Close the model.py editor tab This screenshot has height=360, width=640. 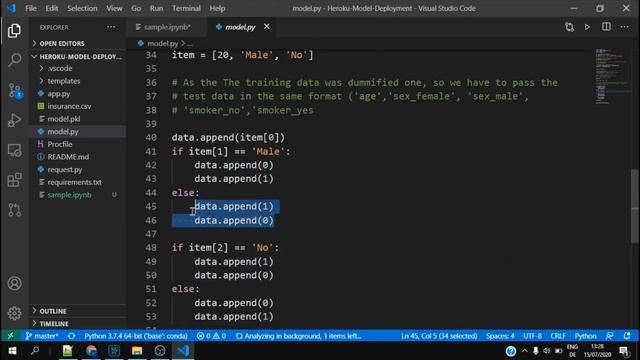point(267,27)
